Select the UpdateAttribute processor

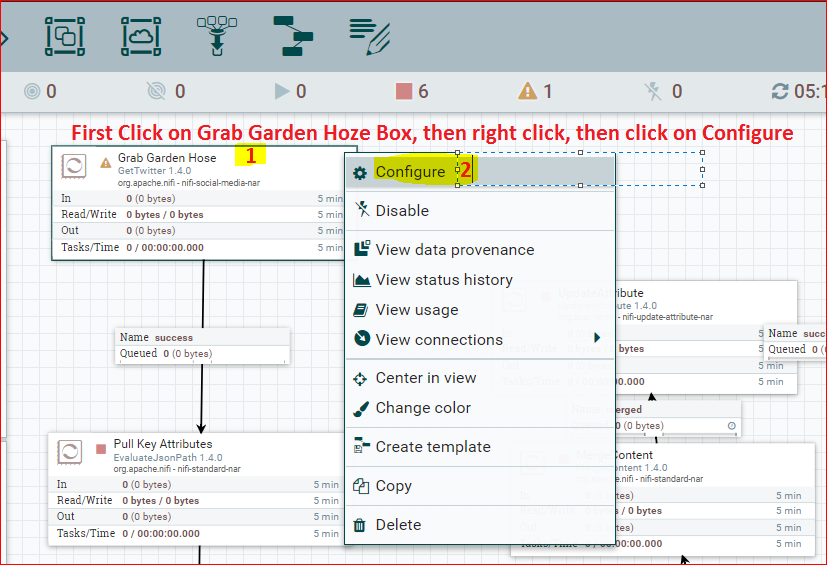click(x=707, y=338)
